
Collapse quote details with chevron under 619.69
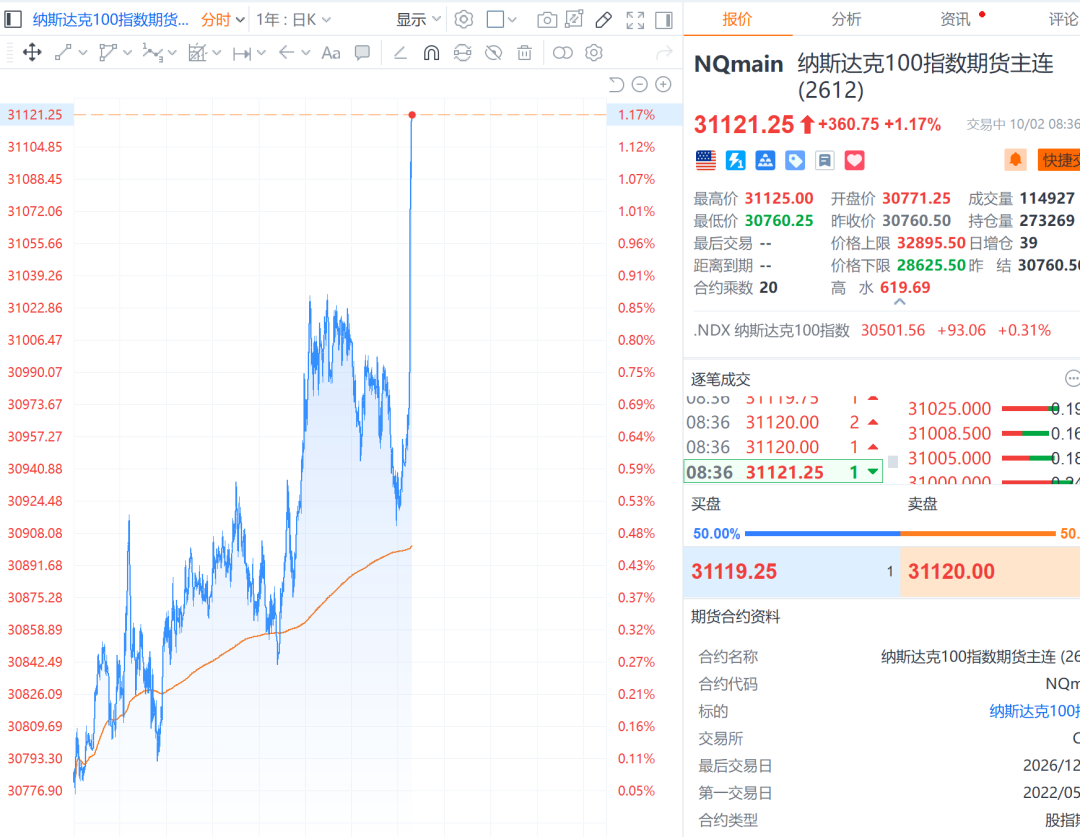(x=900, y=302)
